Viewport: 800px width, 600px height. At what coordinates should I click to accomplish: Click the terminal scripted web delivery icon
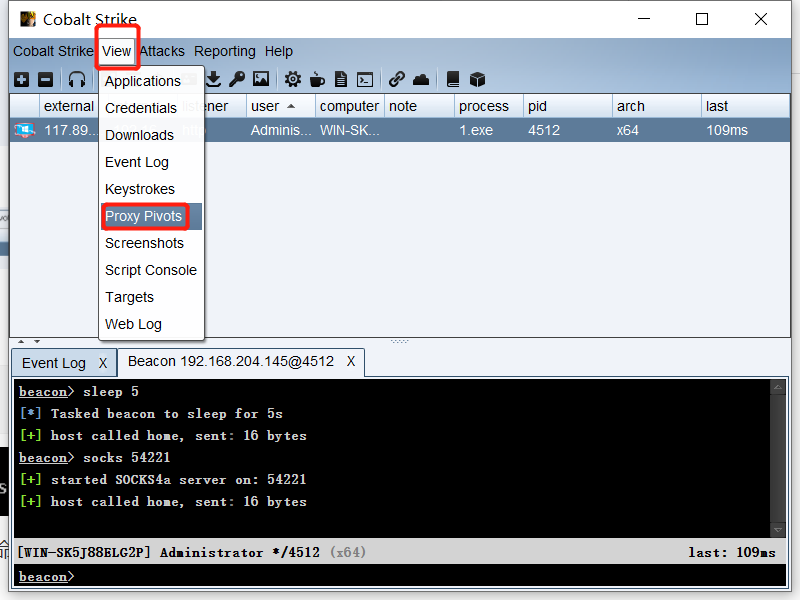coord(365,80)
